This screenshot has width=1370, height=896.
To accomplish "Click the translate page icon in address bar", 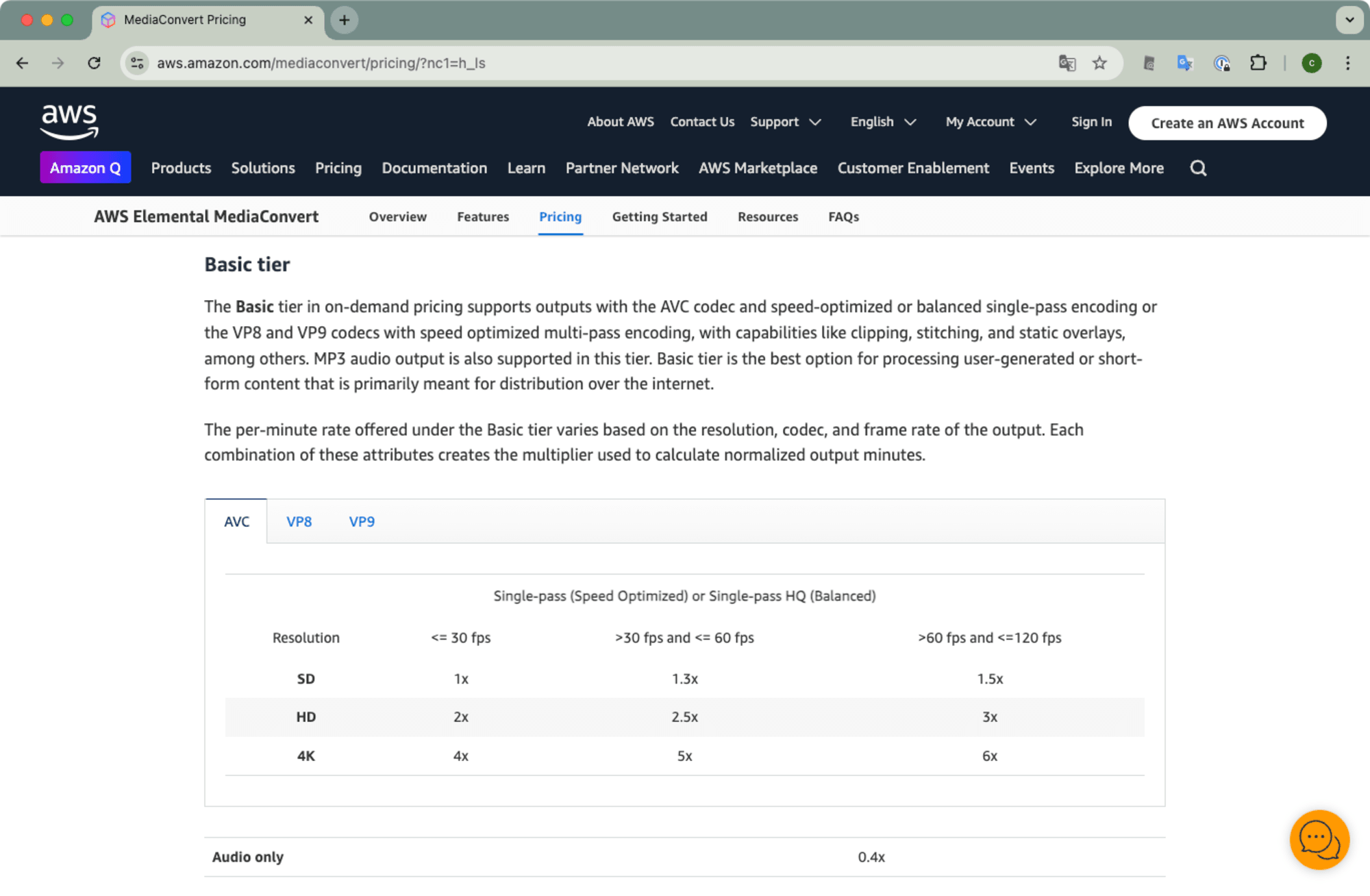I will [1067, 63].
